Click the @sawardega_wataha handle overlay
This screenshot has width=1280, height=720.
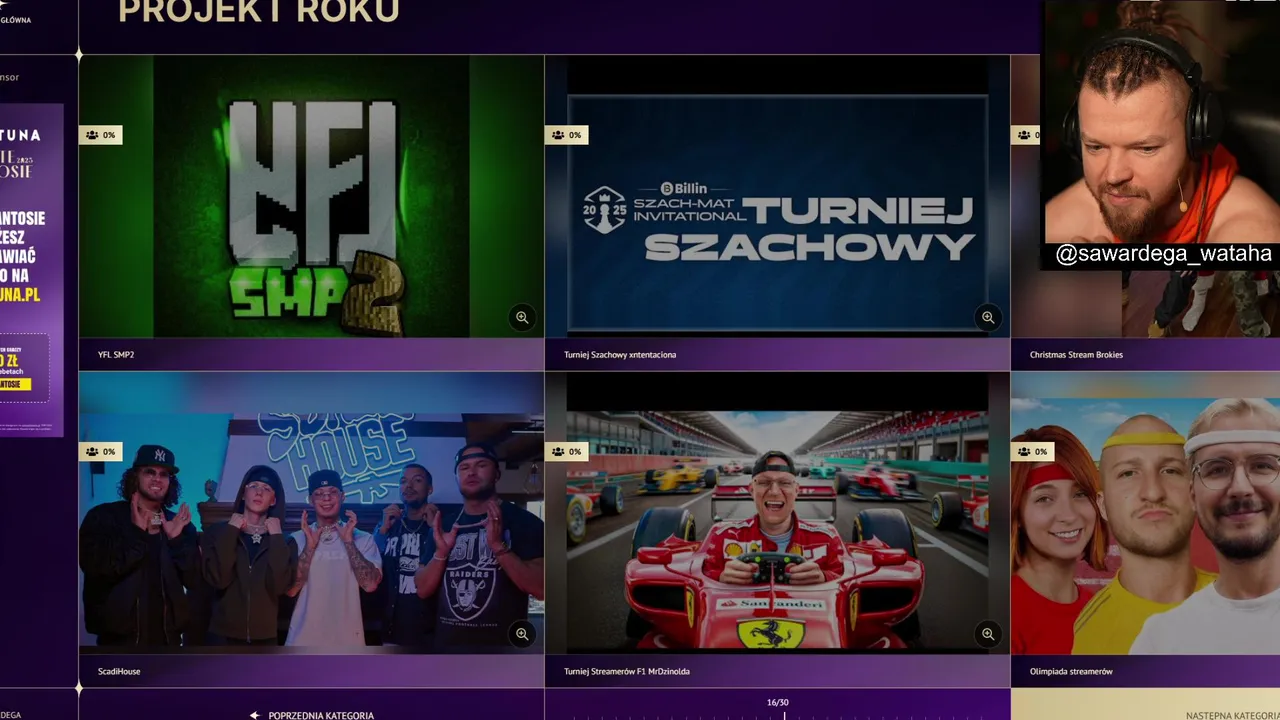coord(1163,254)
